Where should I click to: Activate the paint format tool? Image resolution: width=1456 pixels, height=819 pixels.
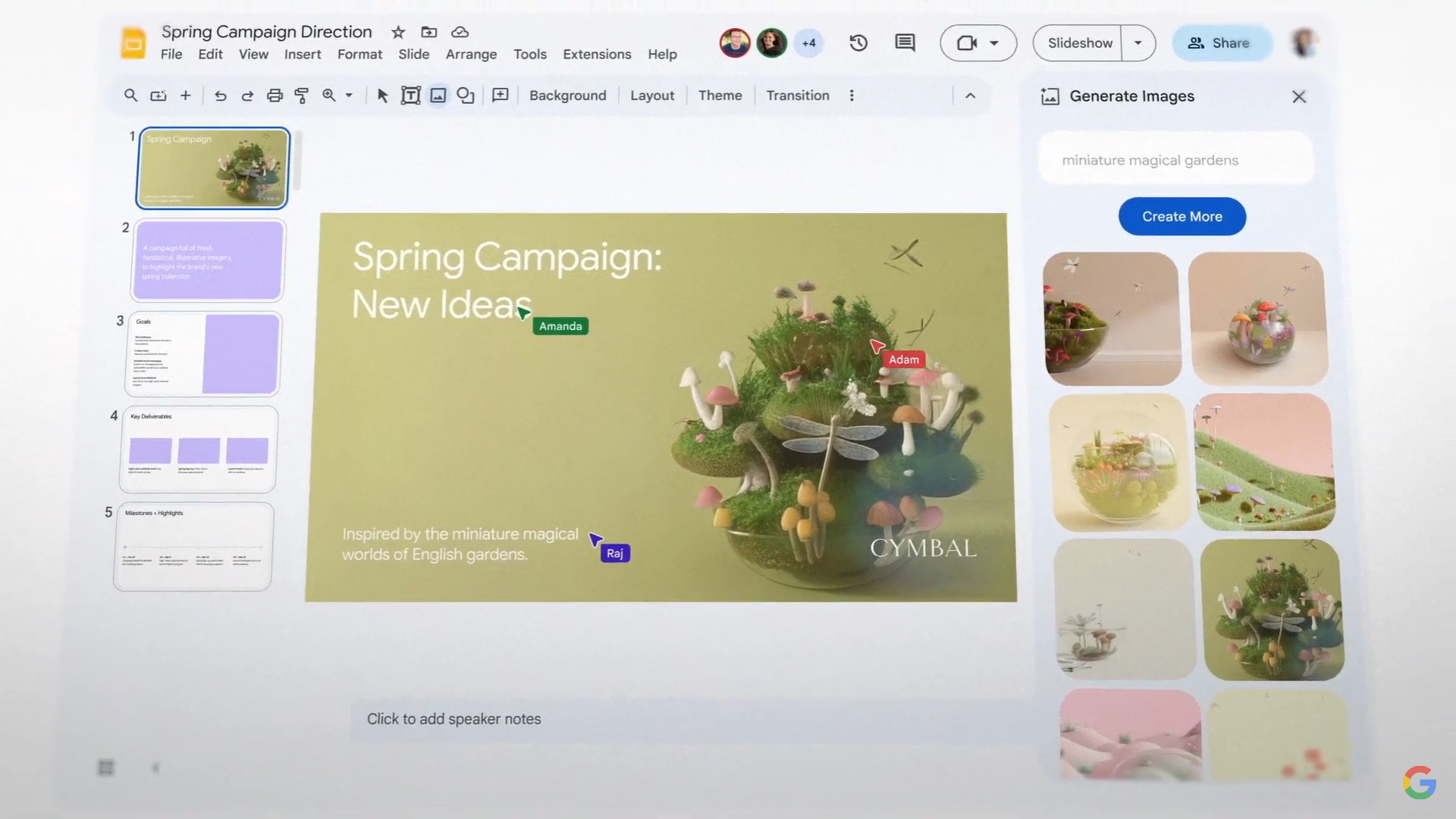pyautogui.click(x=302, y=96)
